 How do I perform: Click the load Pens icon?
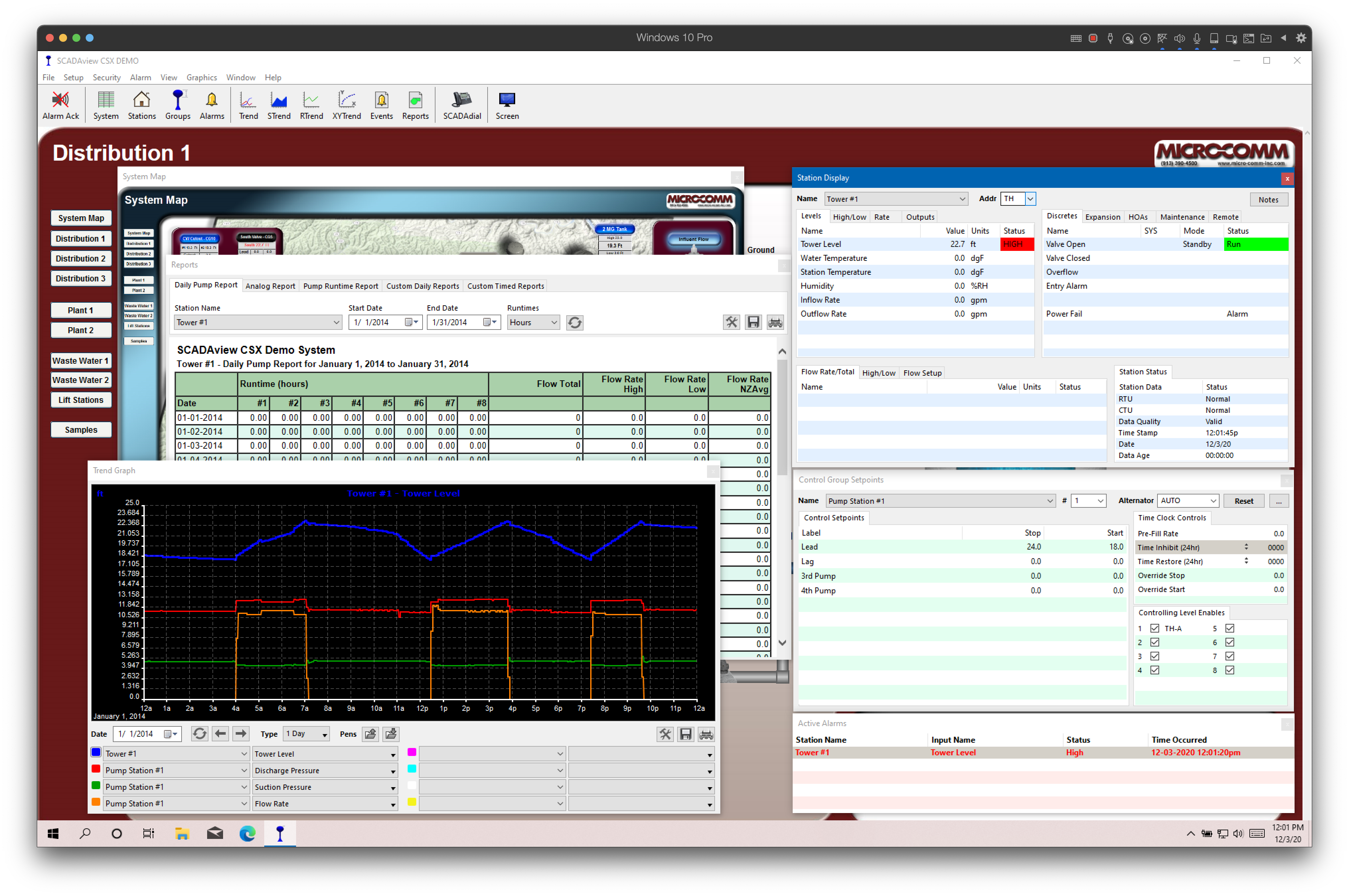370,734
